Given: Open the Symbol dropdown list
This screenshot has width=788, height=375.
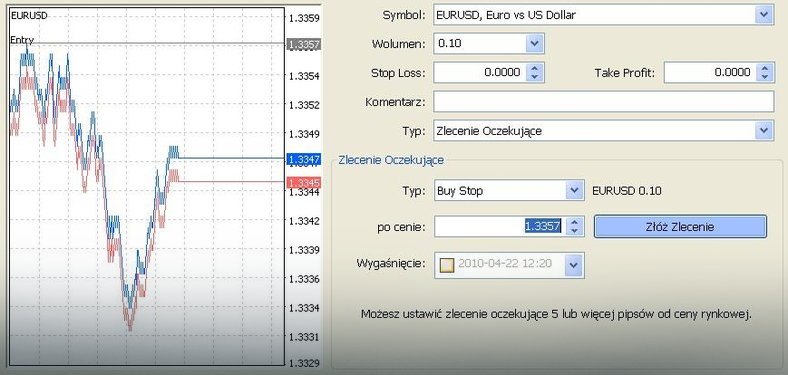Looking at the screenshot, I should (763, 15).
